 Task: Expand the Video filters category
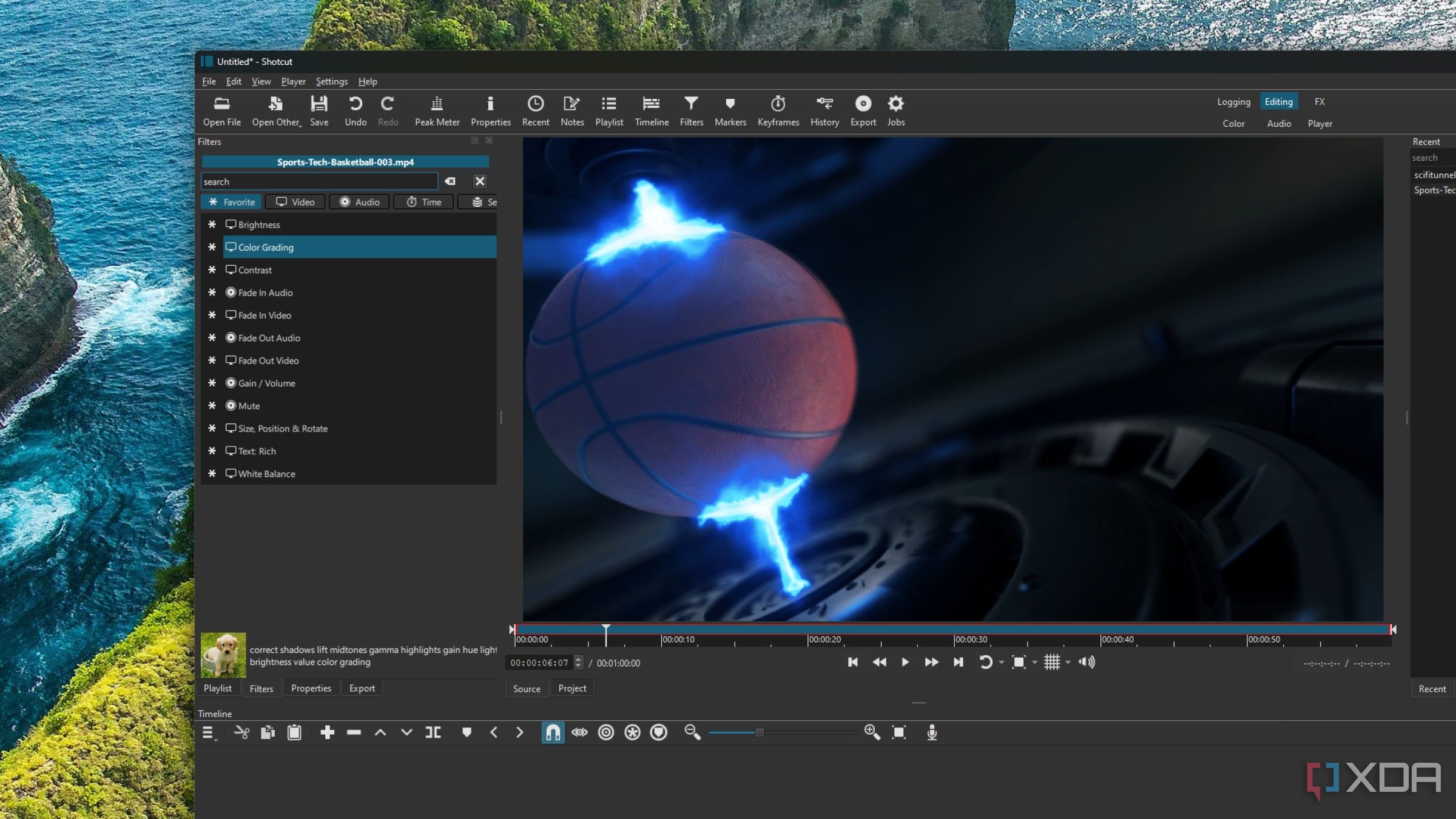point(296,201)
